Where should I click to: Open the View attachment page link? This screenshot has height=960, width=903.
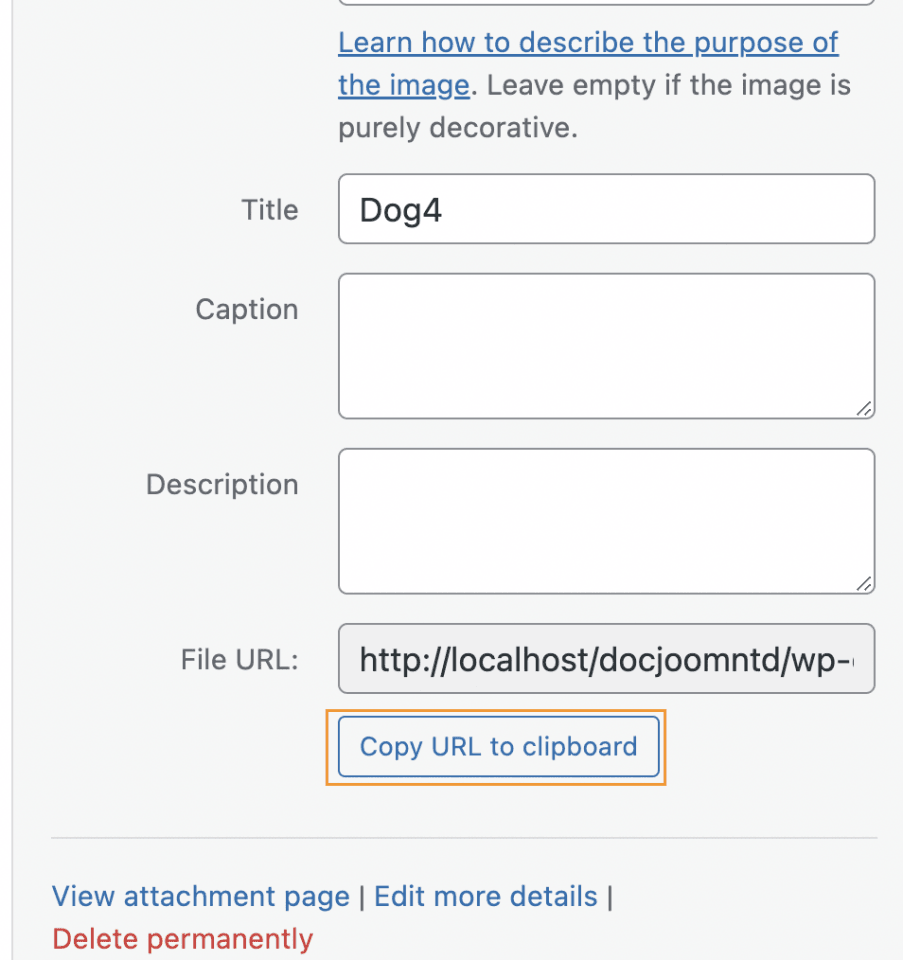point(200,897)
